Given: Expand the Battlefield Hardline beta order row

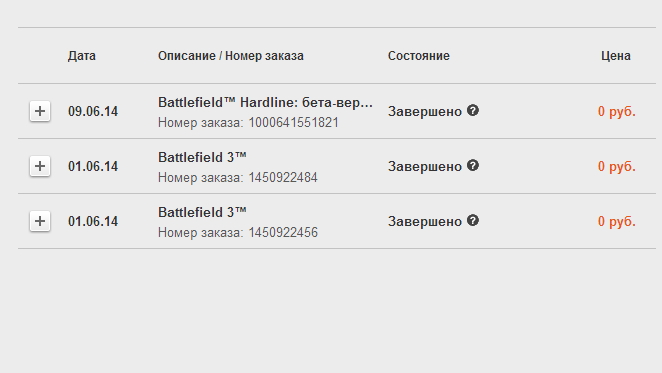Looking at the screenshot, I should 40,111.
